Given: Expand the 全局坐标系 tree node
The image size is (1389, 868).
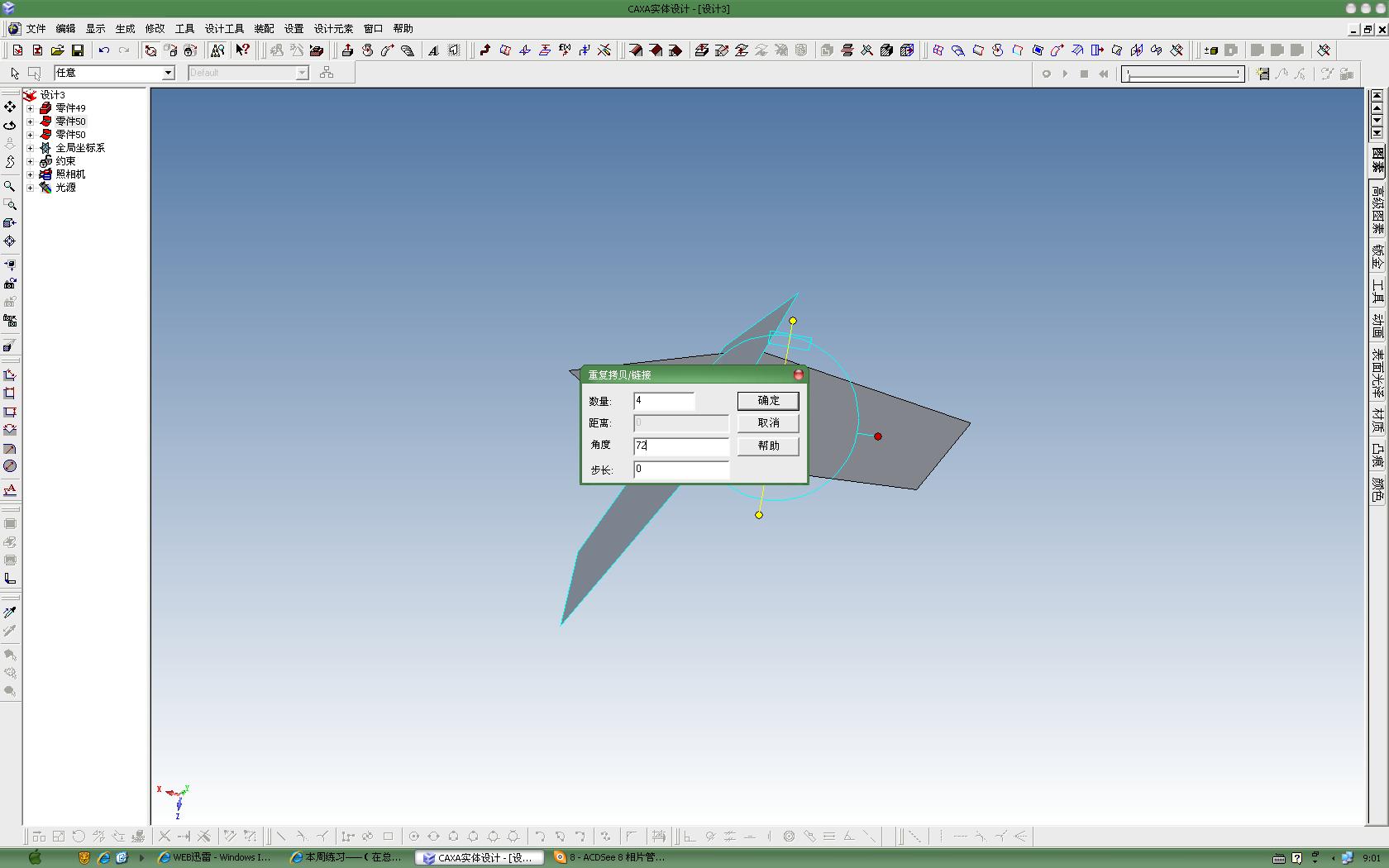Looking at the screenshot, I should (30, 148).
